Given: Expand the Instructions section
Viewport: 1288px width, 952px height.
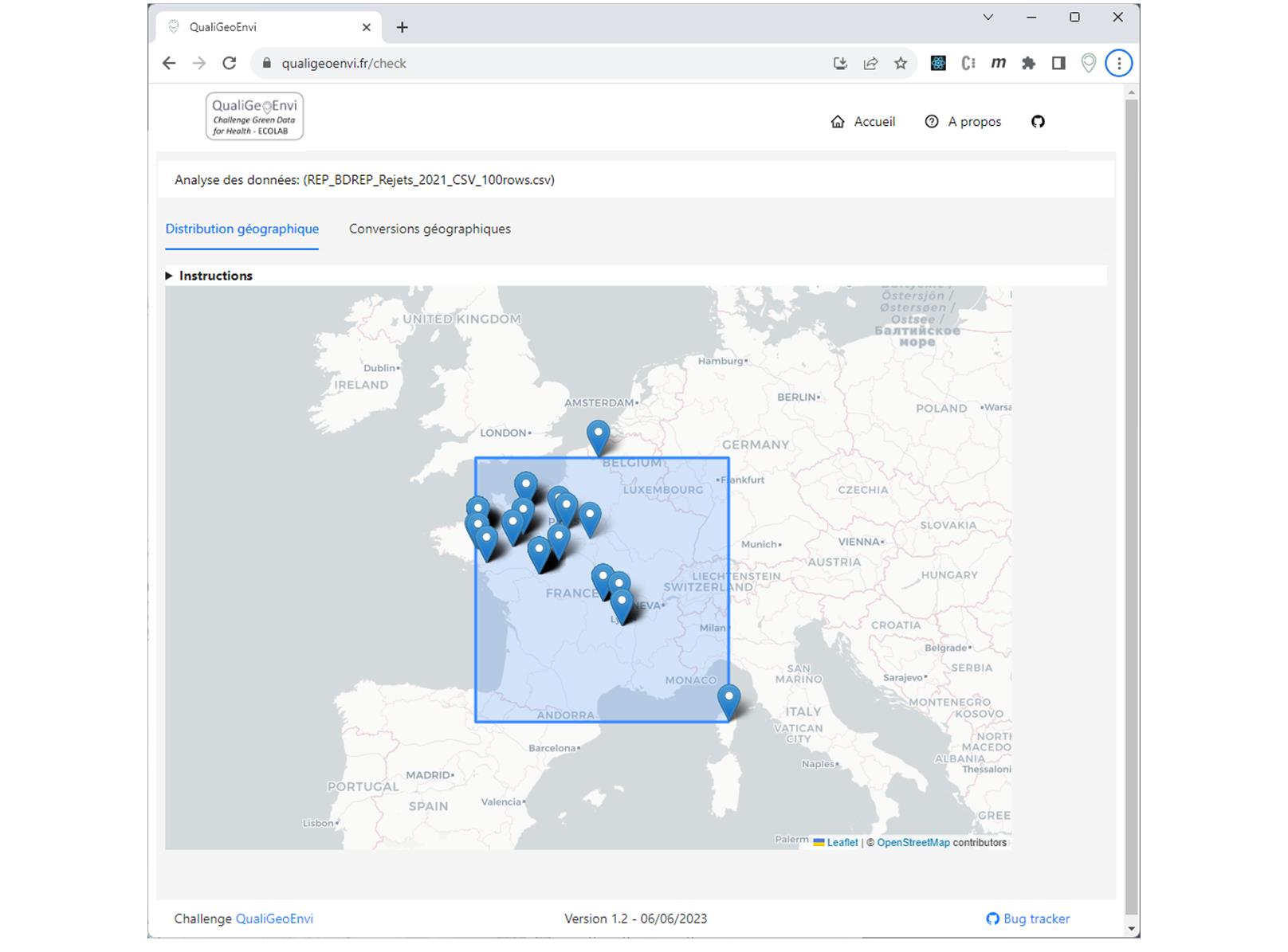Looking at the screenshot, I should tap(210, 276).
